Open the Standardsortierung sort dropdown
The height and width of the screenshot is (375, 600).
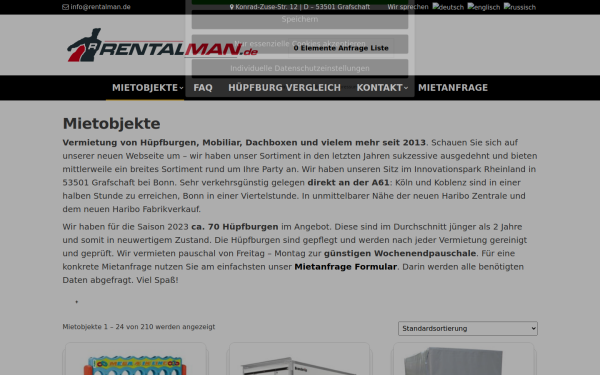click(x=468, y=328)
